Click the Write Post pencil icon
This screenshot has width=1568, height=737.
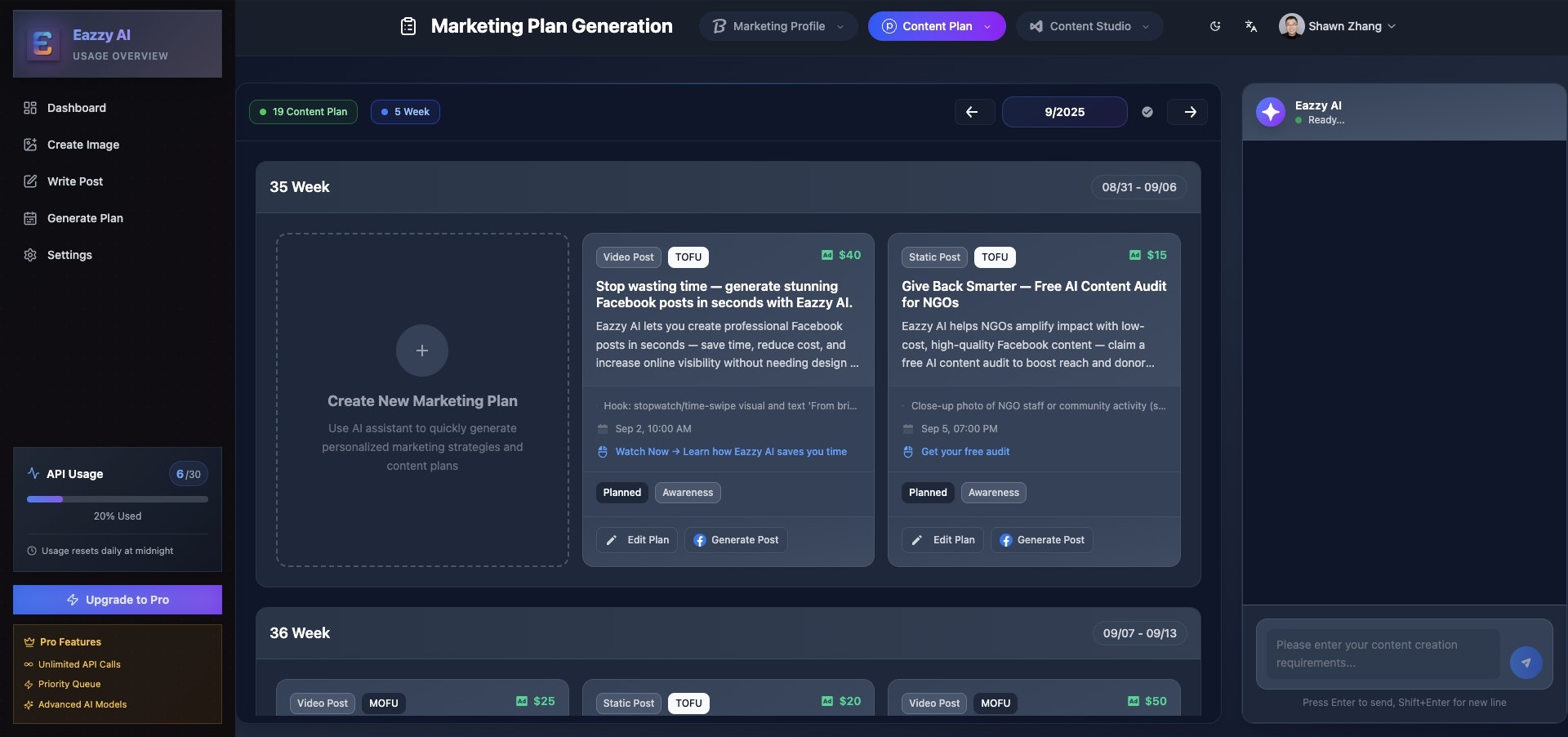point(30,181)
